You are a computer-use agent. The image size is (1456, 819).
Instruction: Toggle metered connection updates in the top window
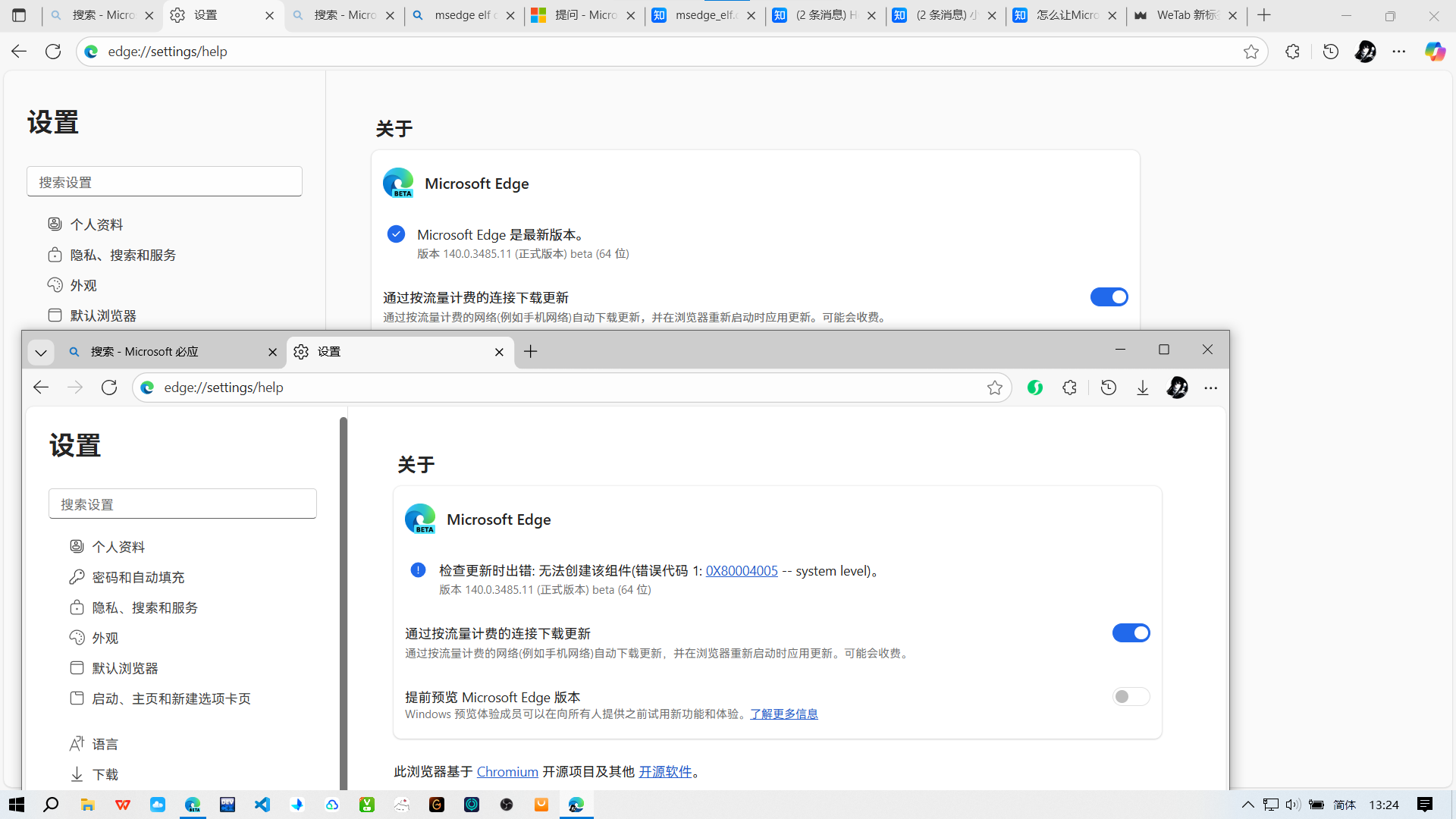tap(1109, 297)
